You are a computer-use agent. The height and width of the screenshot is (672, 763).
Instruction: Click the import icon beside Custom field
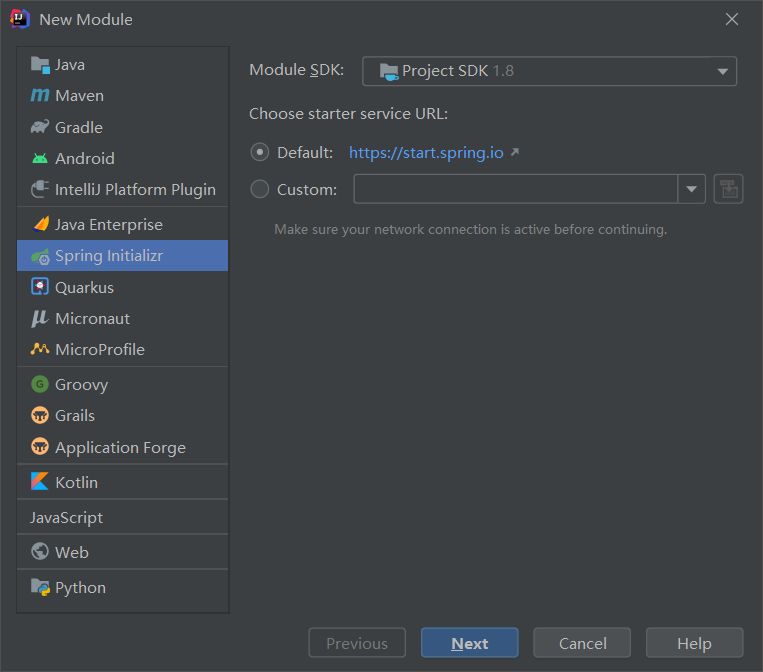point(728,189)
